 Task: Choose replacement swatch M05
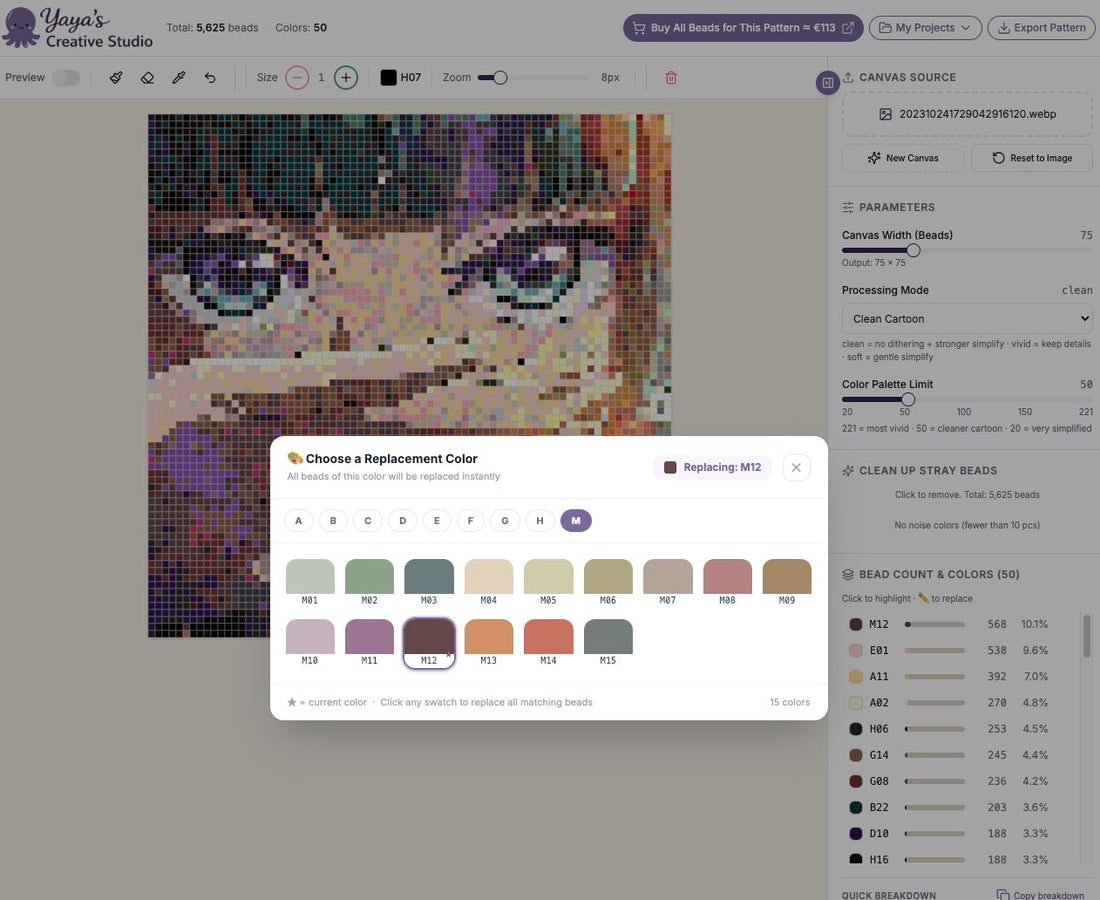[x=549, y=582]
